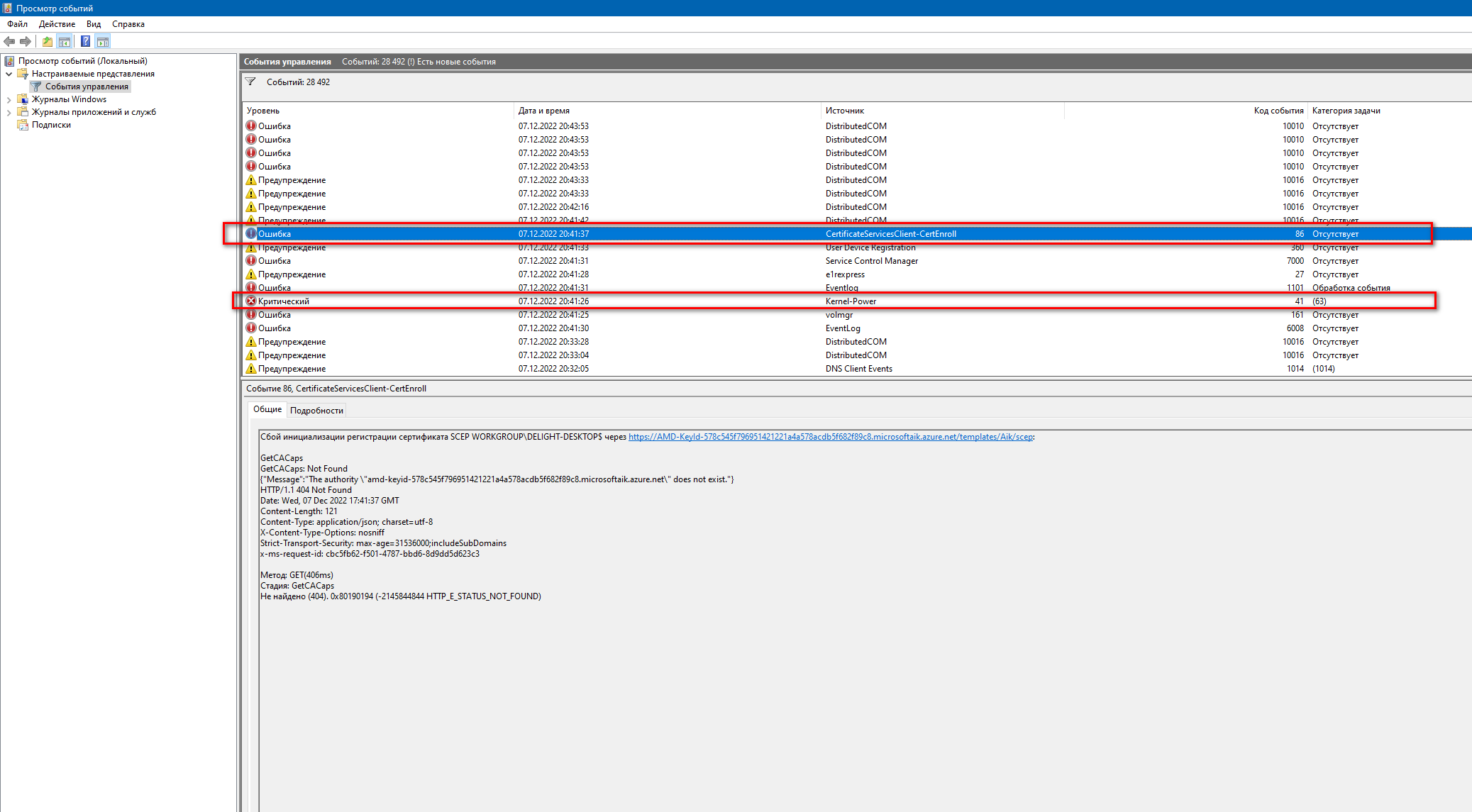
Task: Click the error icon on the Service Control Manager row
Action: point(251,260)
